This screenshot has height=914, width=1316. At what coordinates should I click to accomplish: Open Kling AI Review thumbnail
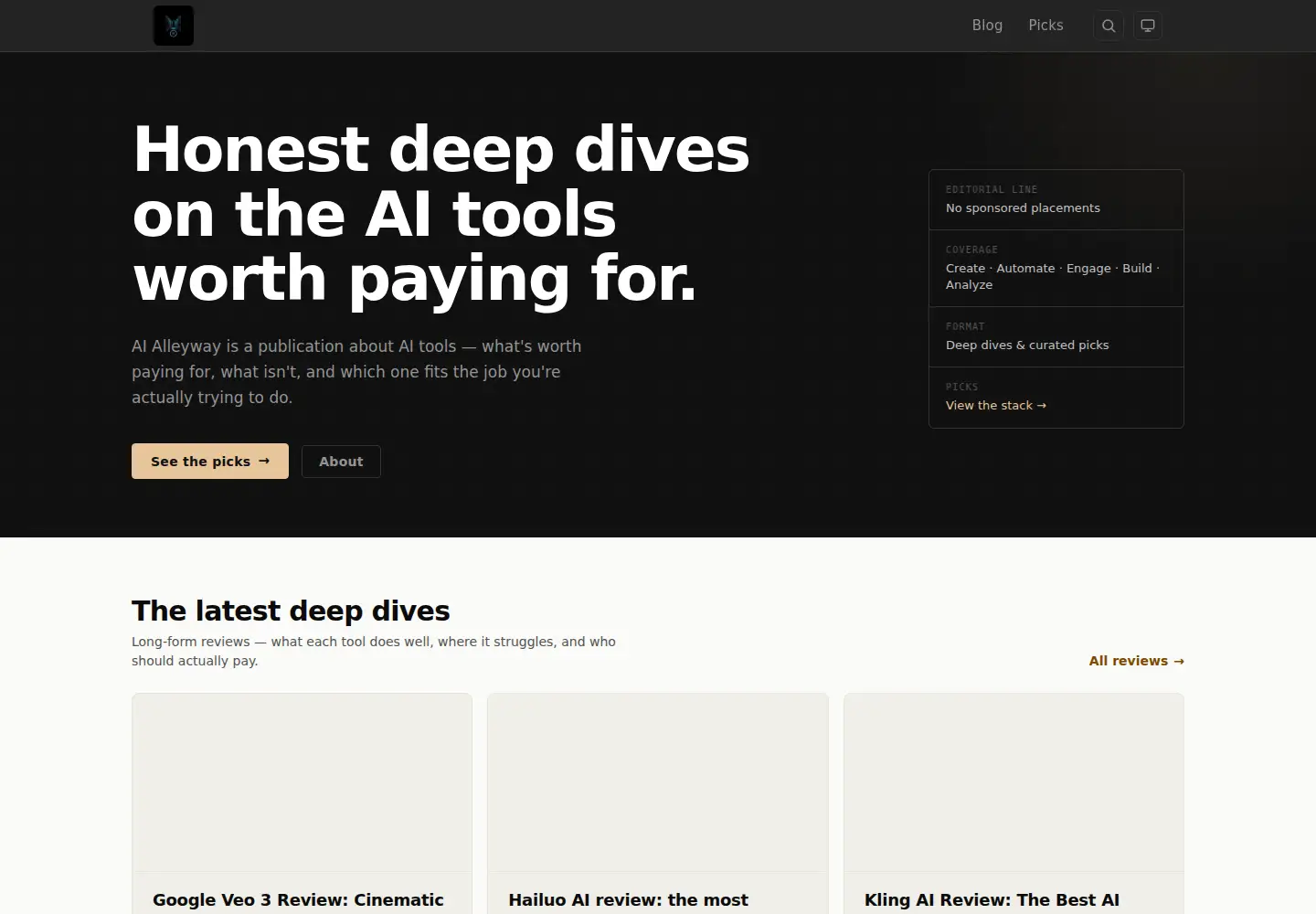click(1014, 782)
